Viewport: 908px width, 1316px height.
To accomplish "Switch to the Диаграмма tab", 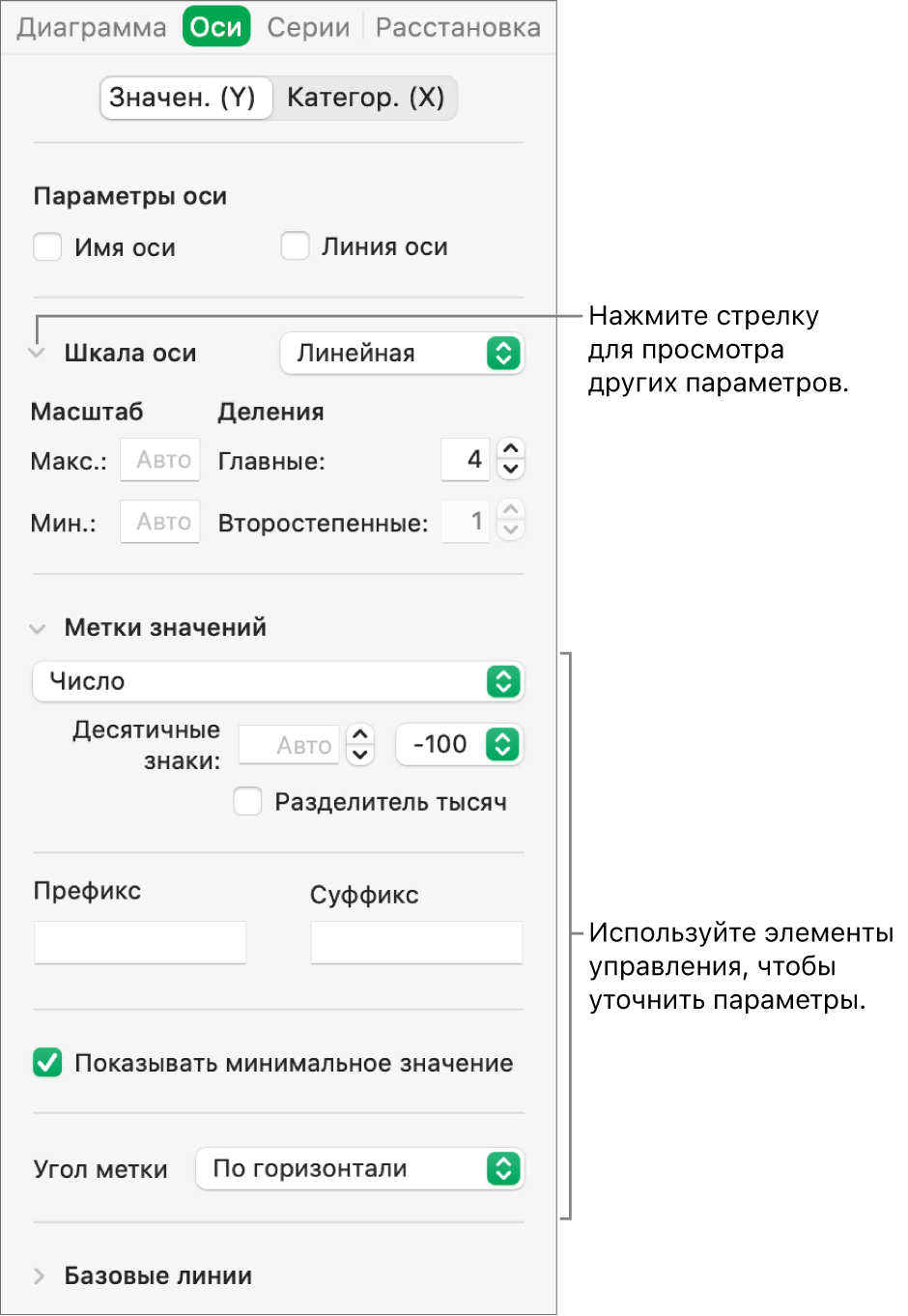I will pyautogui.click(x=92, y=28).
